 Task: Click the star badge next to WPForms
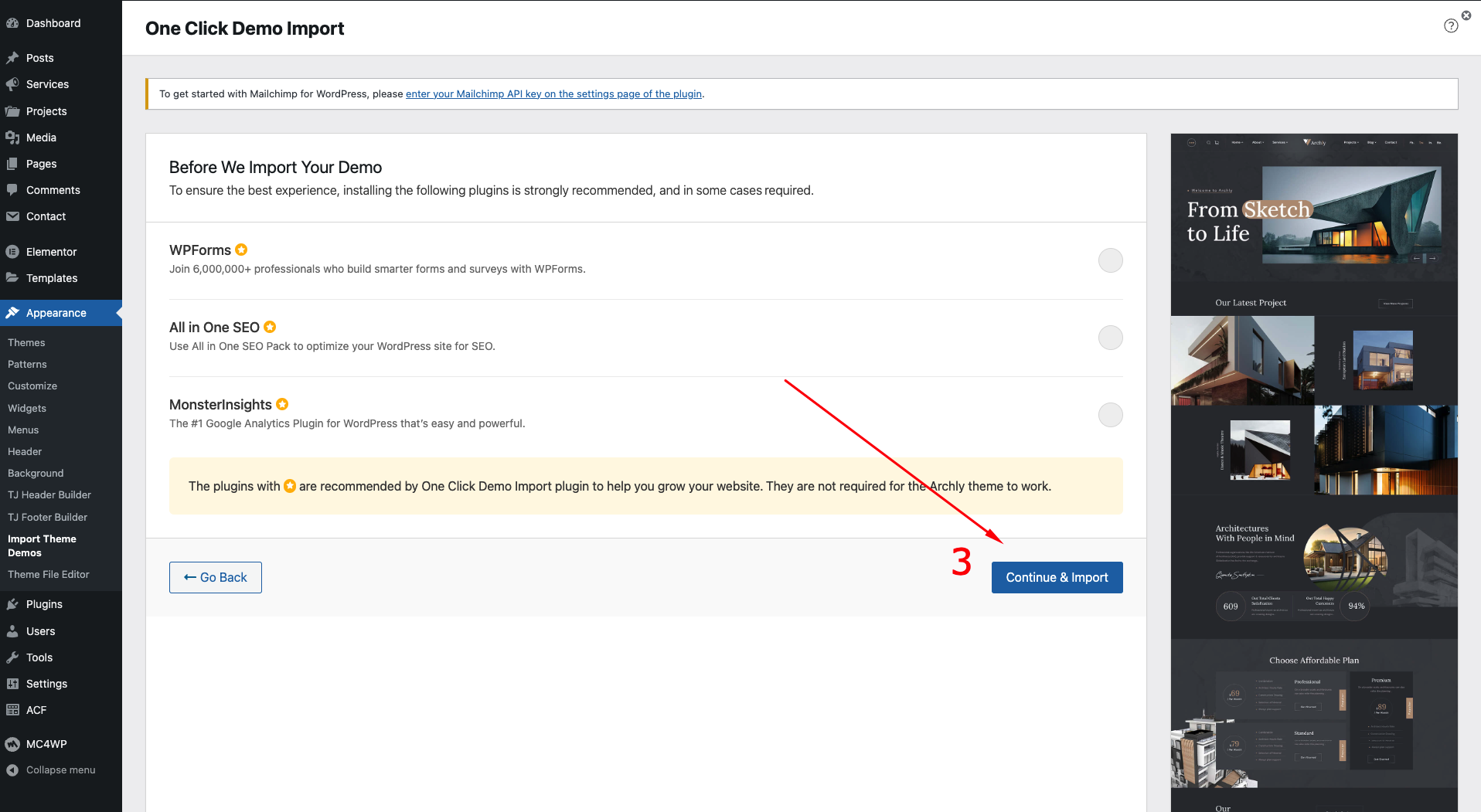pyautogui.click(x=241, y=250)
